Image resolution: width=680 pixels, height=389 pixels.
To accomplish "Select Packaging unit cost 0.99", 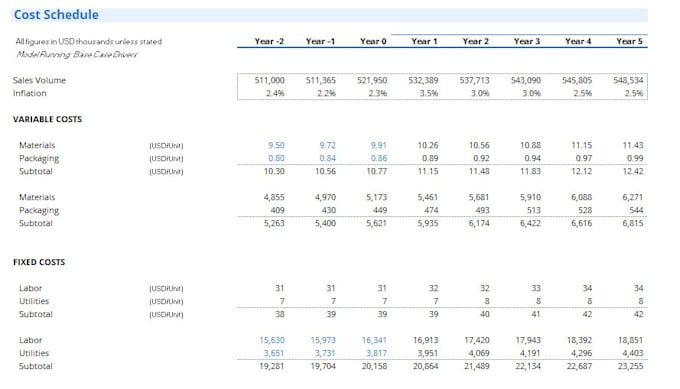I will [635, 158].
